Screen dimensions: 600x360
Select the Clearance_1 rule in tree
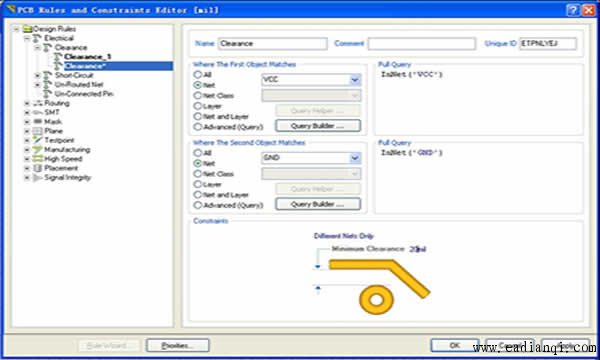coord(88,57)
